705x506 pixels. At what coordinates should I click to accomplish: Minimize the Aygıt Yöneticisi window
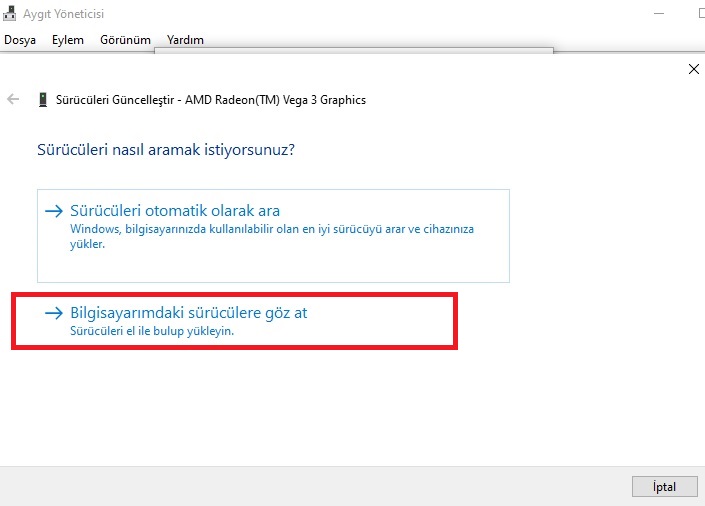tap(659, 13)
